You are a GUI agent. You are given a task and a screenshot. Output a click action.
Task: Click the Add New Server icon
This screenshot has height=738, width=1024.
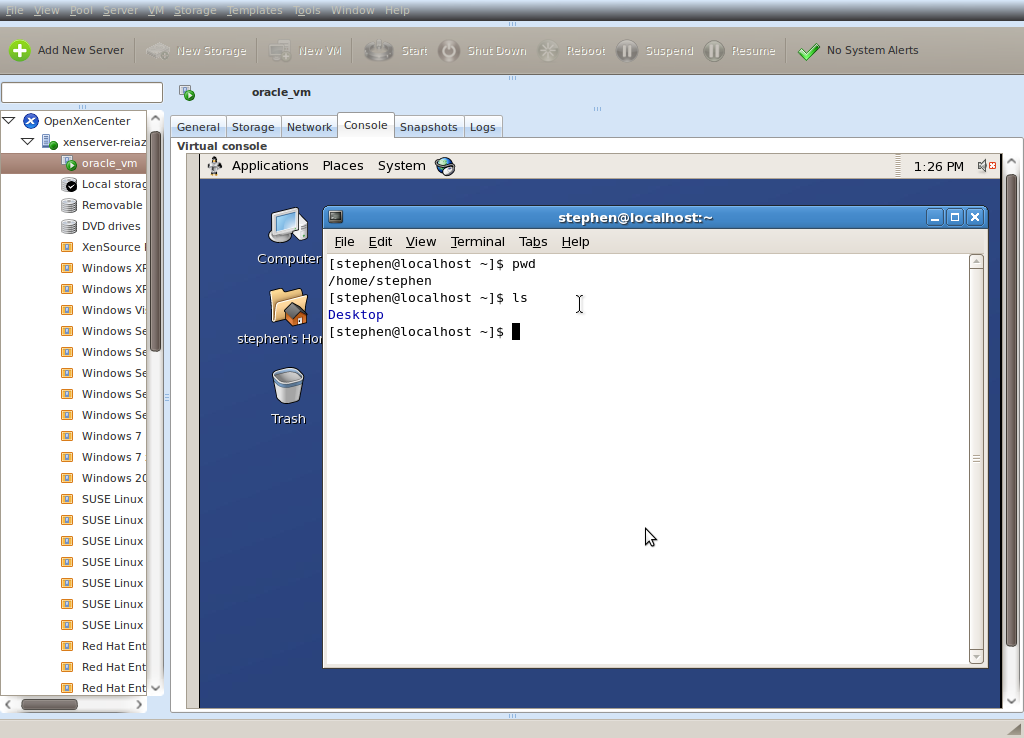20,51
